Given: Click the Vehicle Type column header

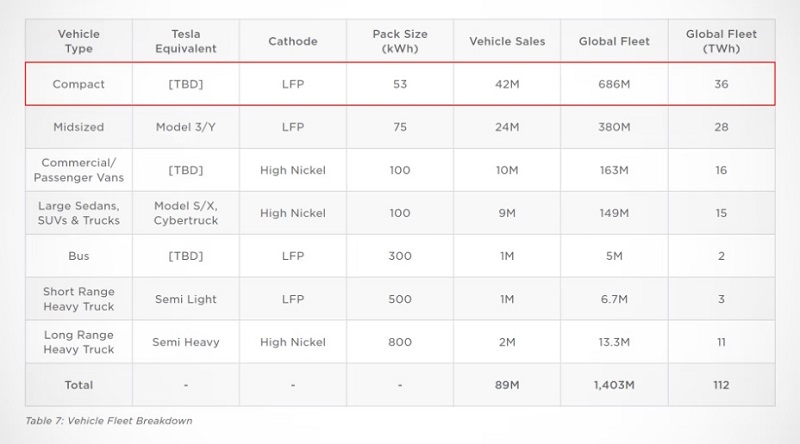Looking at the screenshot, I should point(79,41).
